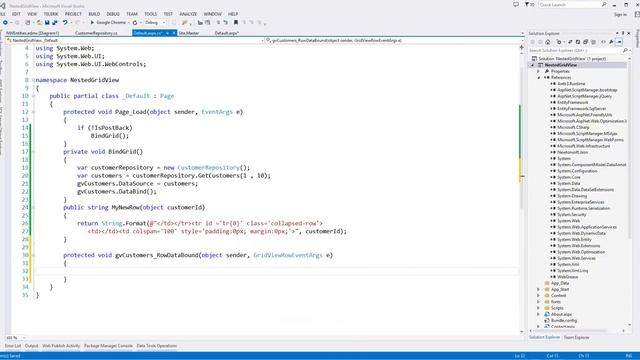The image size is (640, 360).
Task: Click the Sign in link
Action: [620, 14]
